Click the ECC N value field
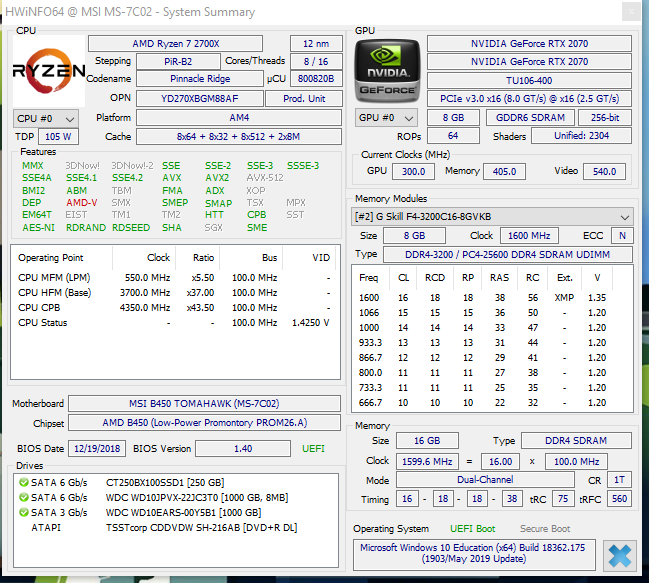This screenshot has width=649, height=583. pyautogui.click(x=622, y=236)
